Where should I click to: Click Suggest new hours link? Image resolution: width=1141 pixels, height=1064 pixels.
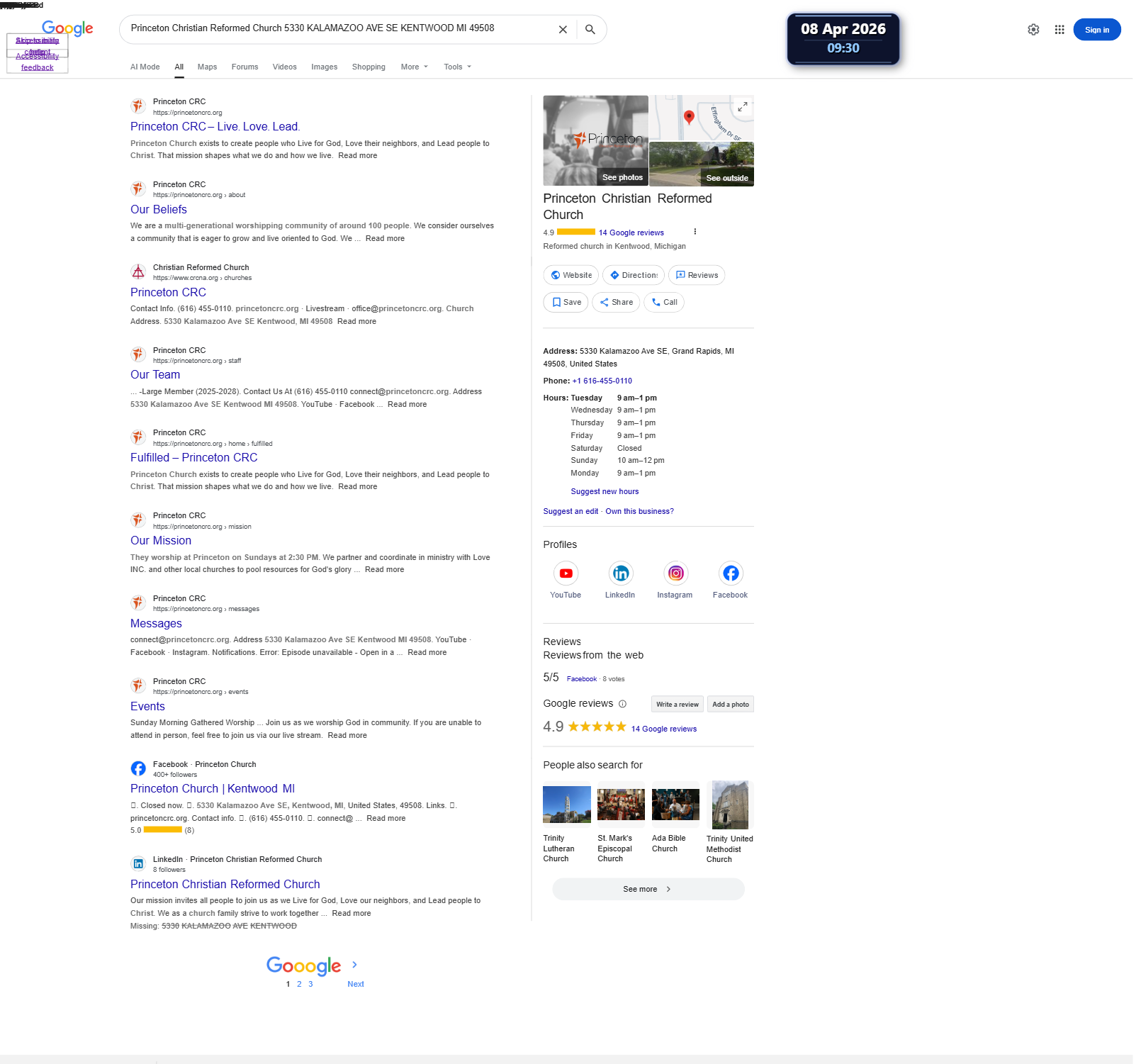pos(605,491)
